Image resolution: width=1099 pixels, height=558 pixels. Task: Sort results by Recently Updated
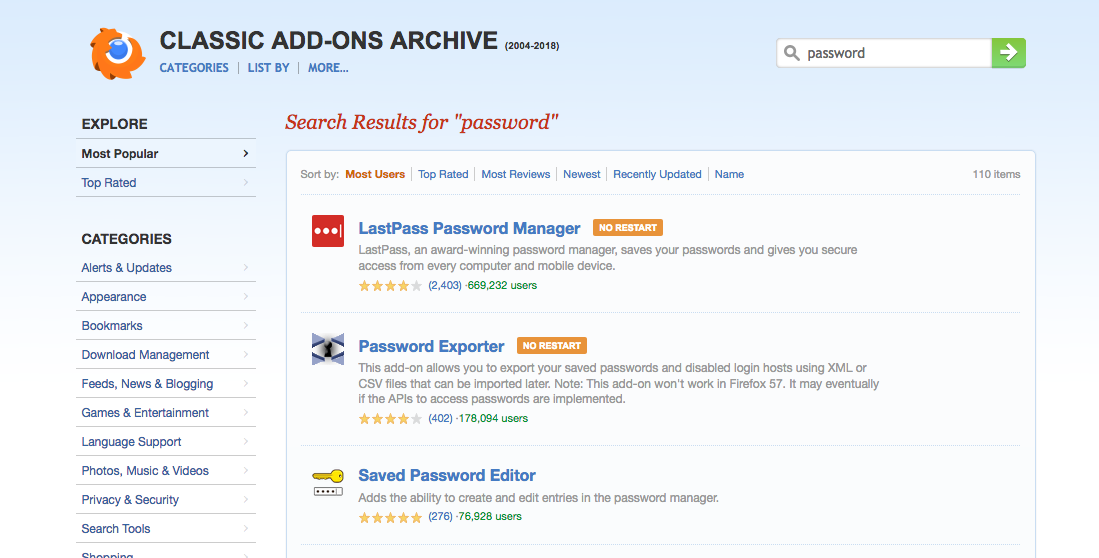coord(657,174)
